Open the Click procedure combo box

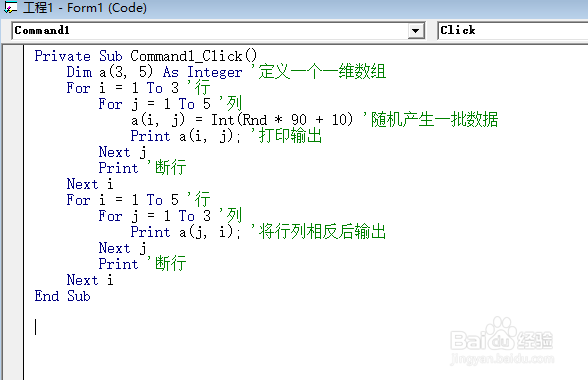(x=513, y=30)
